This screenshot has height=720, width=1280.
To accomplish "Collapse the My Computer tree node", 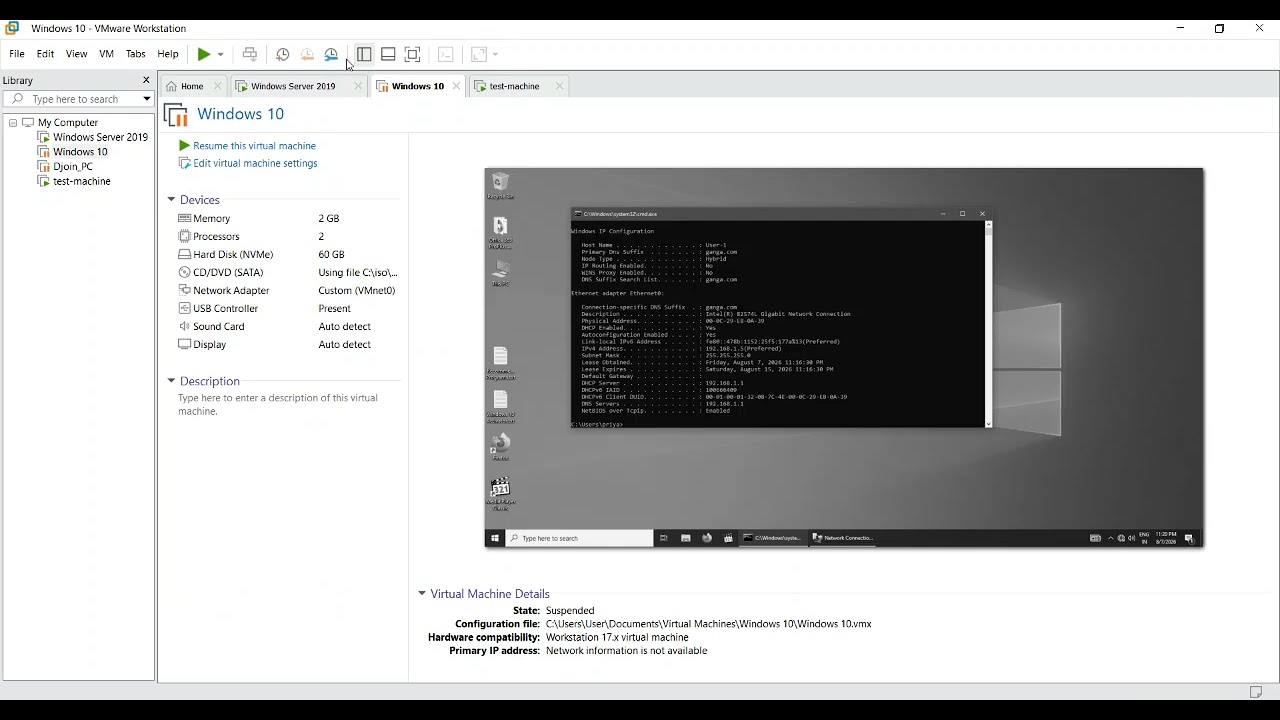I will point(13,123).
